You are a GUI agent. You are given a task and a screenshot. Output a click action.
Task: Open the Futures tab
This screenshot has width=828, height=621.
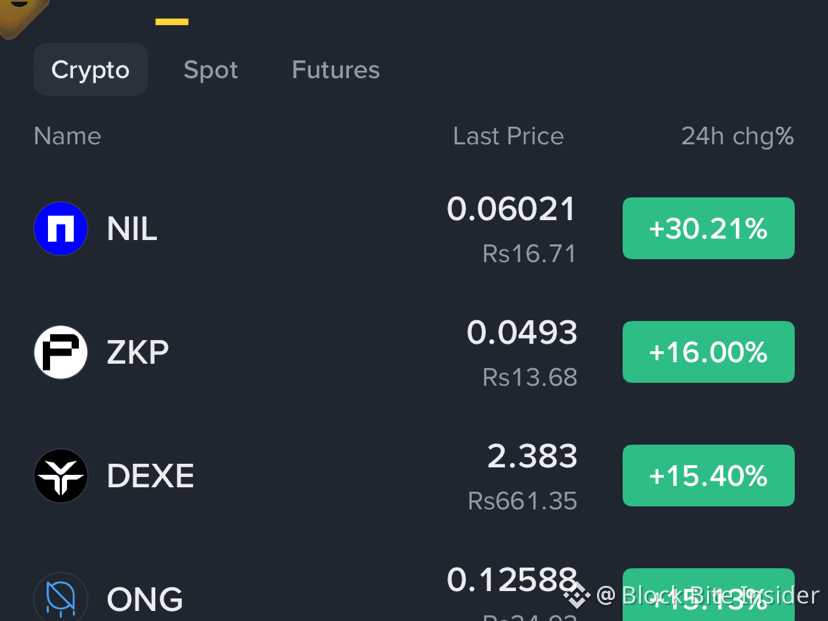(336, 70)
